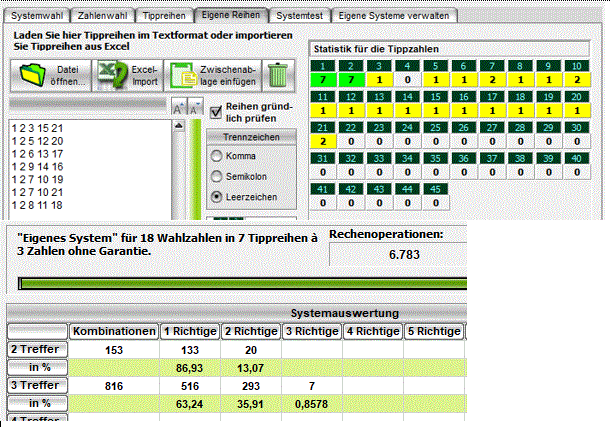Click the green trash can icon
The image size is (610, 427).
pos(278,75)
